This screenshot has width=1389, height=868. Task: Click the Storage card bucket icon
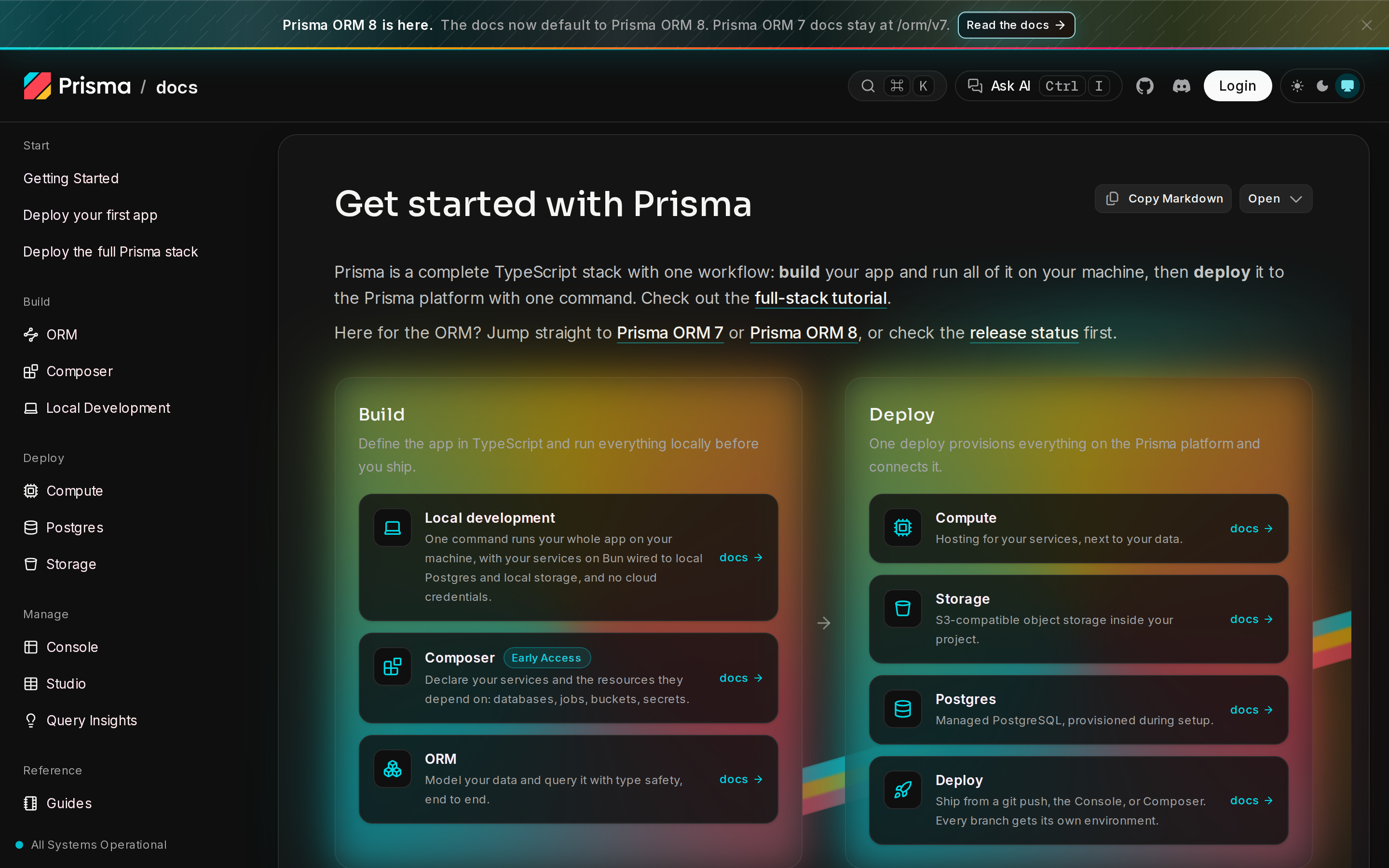coord(903,609)
